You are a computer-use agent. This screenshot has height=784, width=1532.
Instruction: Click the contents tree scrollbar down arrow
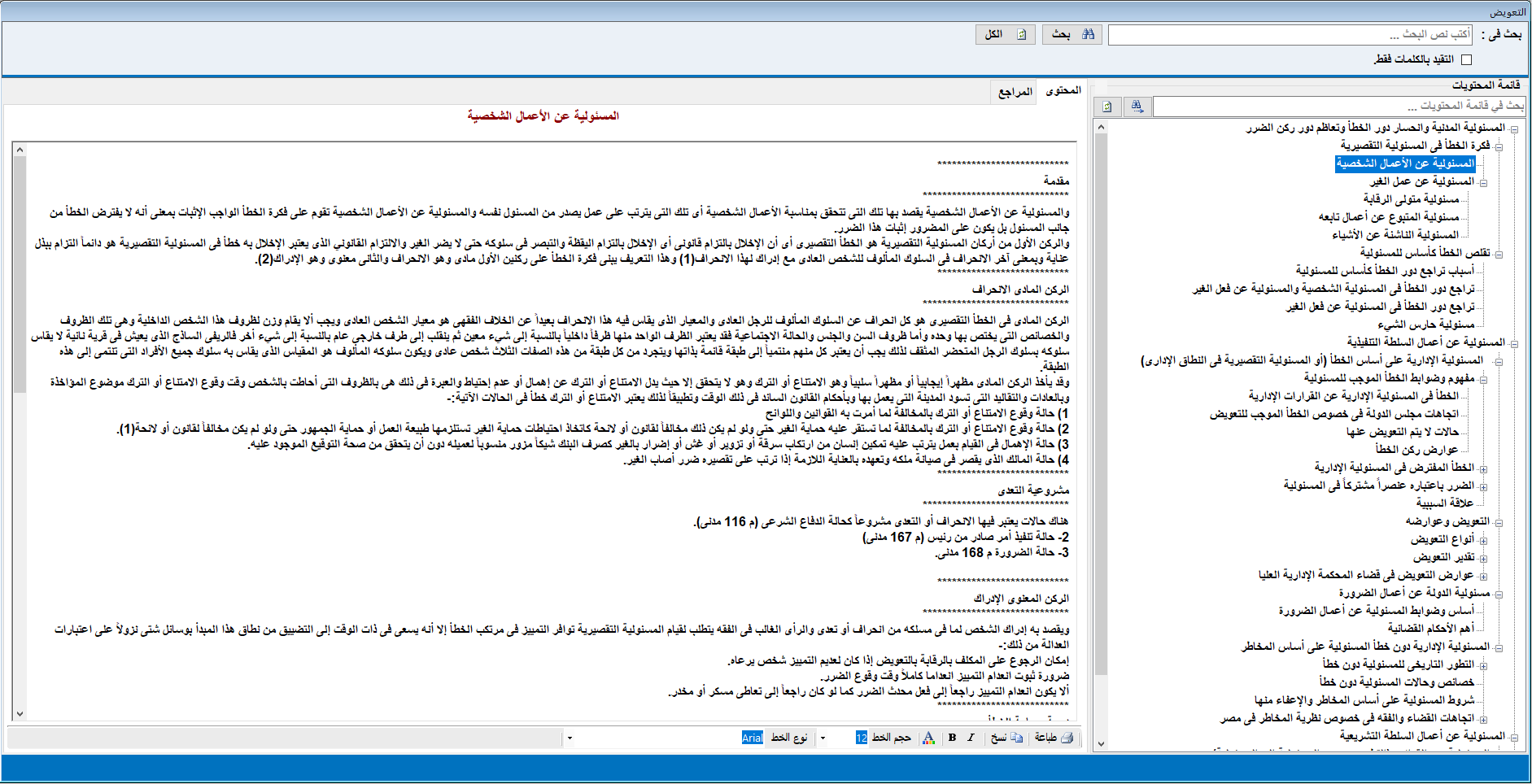coord(1101,743)
